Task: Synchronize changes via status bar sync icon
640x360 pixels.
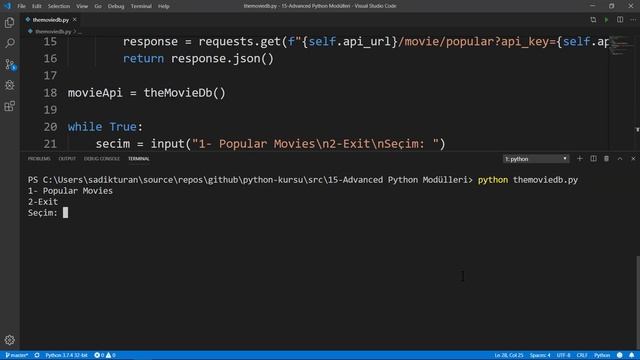Action: tap(37, 355)
